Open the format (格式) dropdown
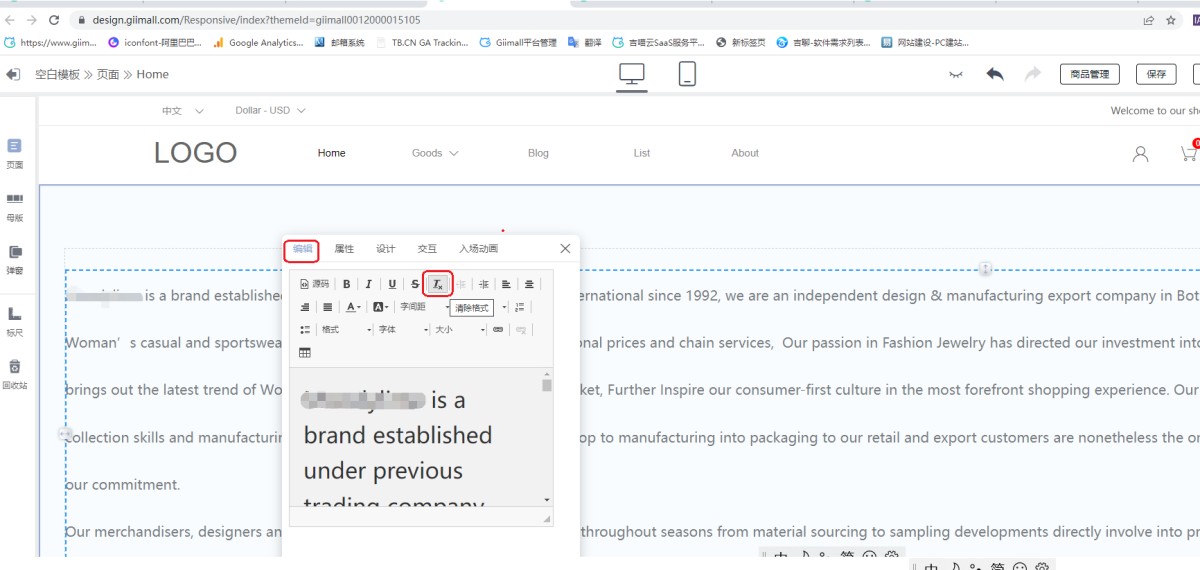 coord(345,329)
